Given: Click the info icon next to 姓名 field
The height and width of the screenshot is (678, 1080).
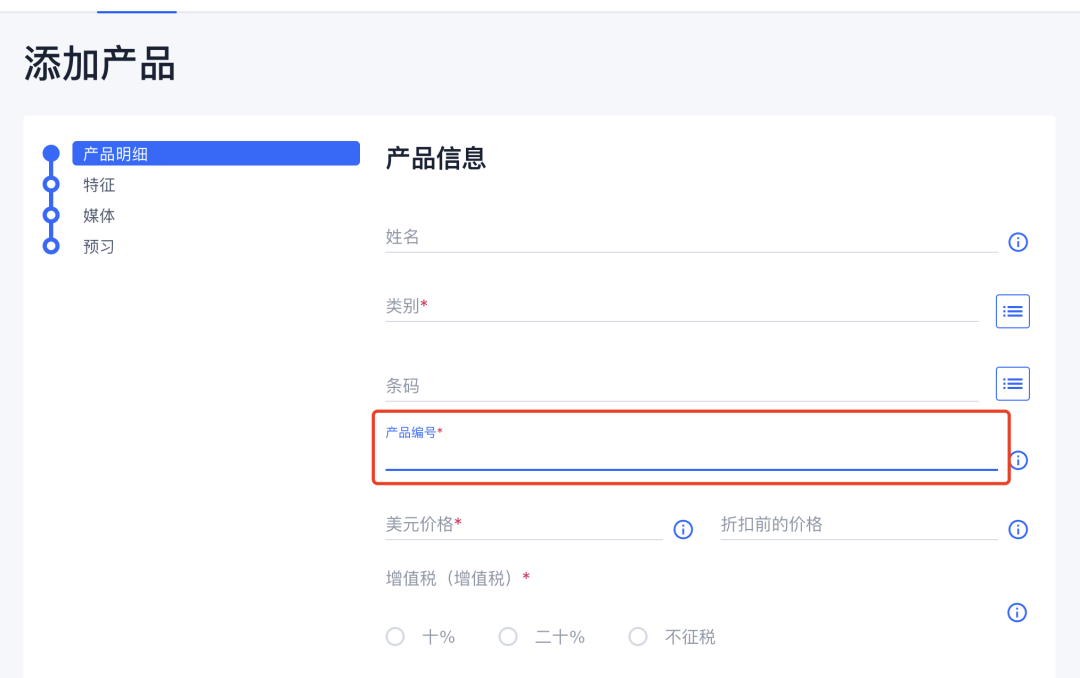Looking at the screenshot, I should pyautogui.click(x=1017, y=242).
